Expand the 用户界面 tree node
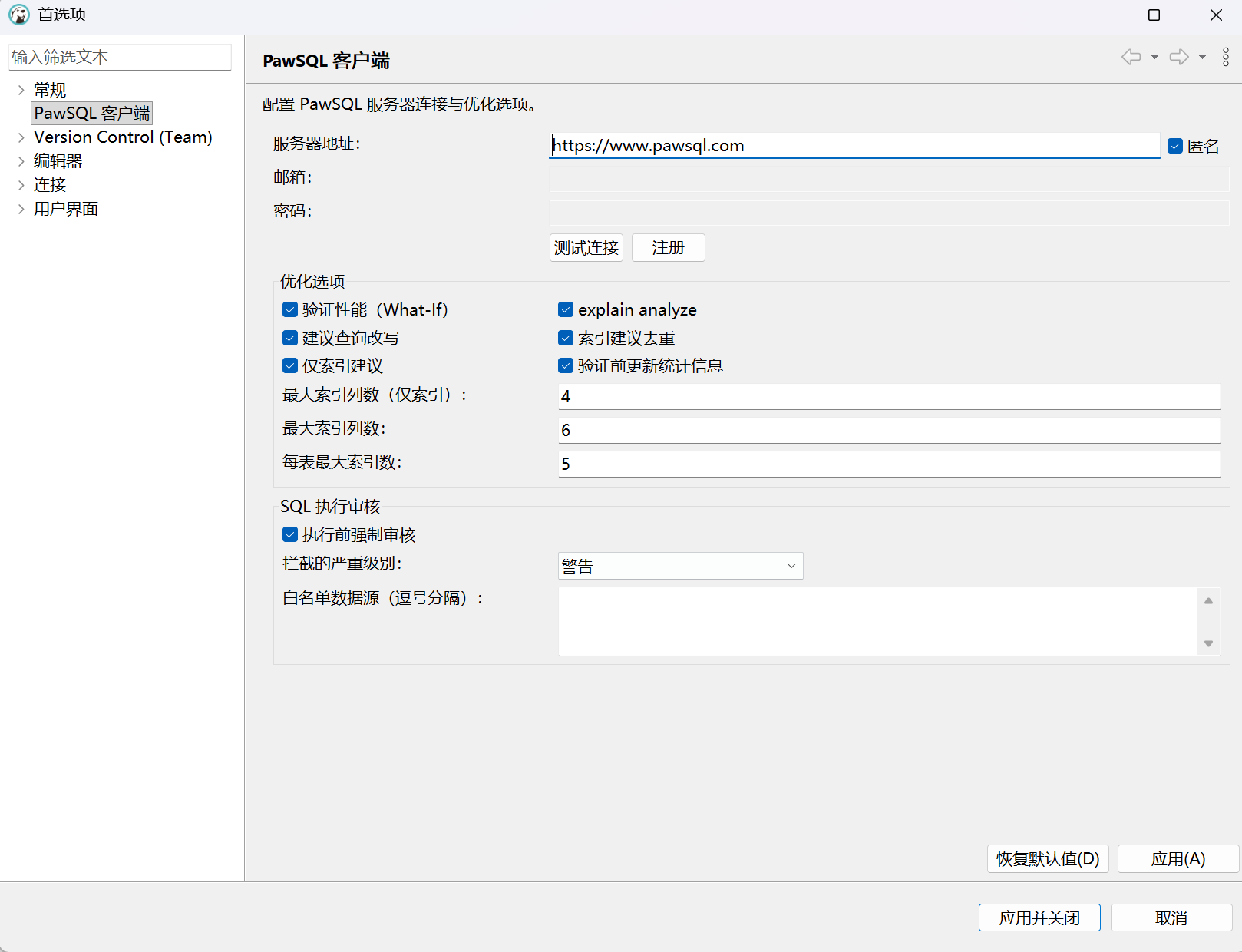 (21, 209)
